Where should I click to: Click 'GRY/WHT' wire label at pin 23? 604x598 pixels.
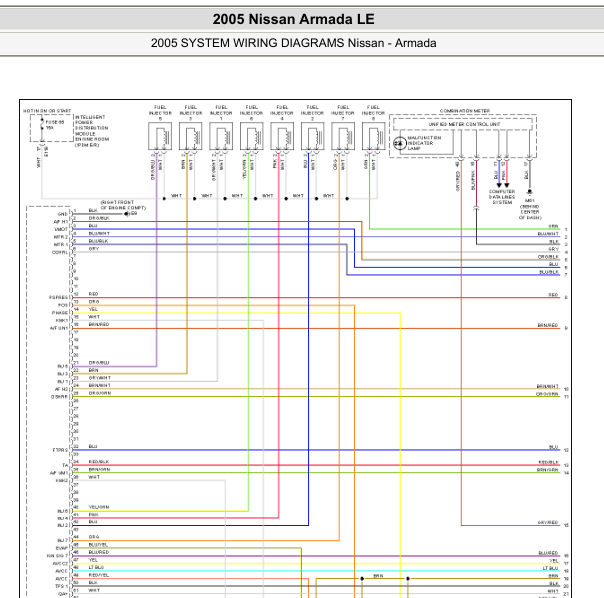click(x=100, y=378)
